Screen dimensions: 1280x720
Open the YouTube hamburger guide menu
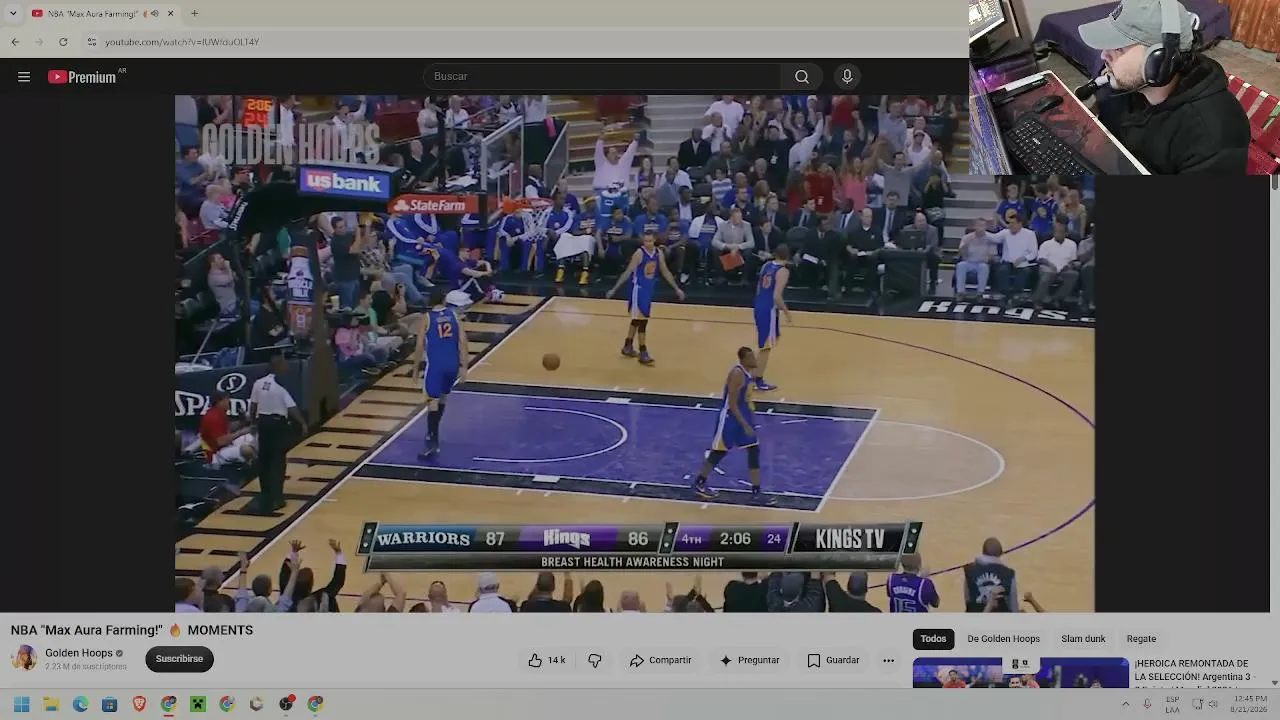[24, 77]
